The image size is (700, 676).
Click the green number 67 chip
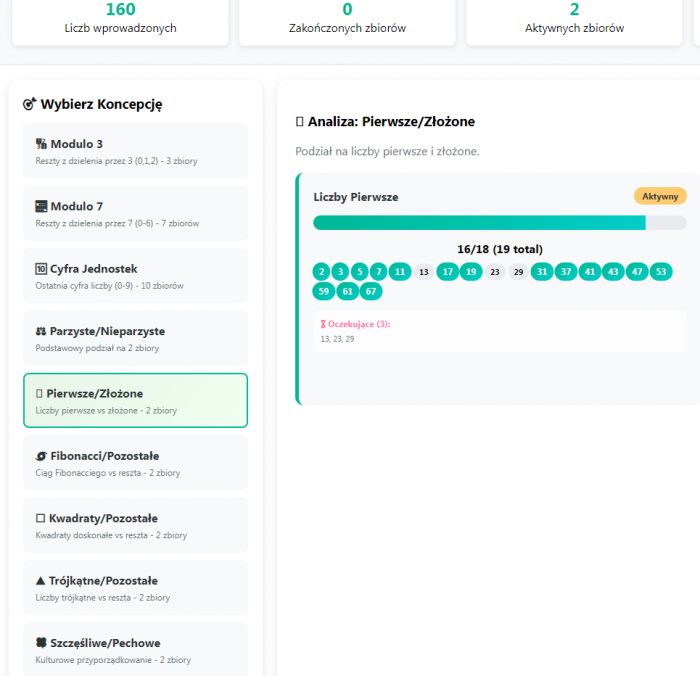pyautogui.click(x=371, y=291)
